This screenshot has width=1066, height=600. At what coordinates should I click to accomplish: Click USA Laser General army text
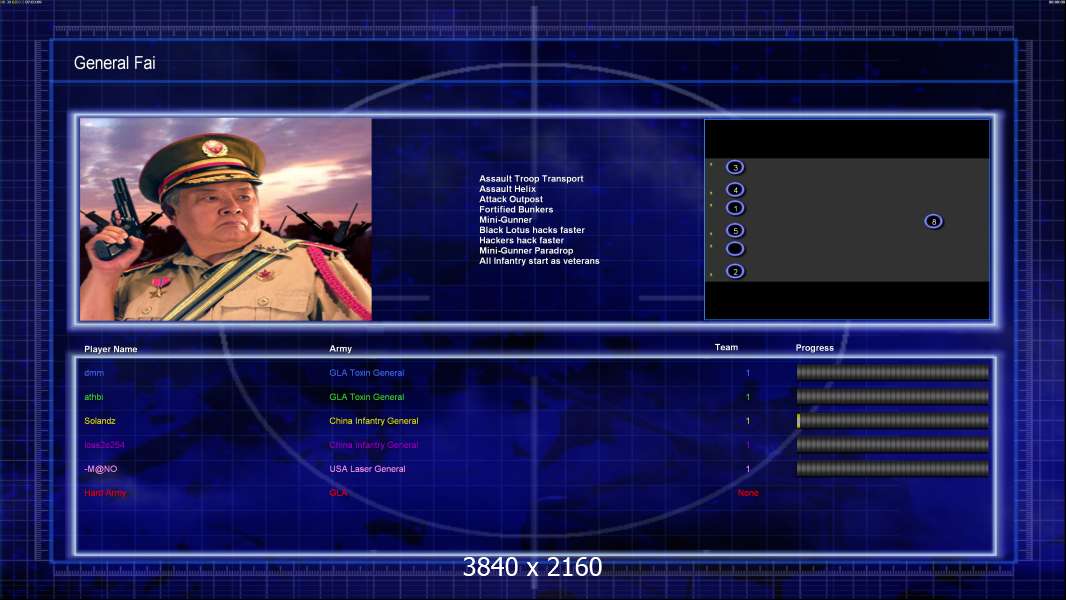[367, 469]
